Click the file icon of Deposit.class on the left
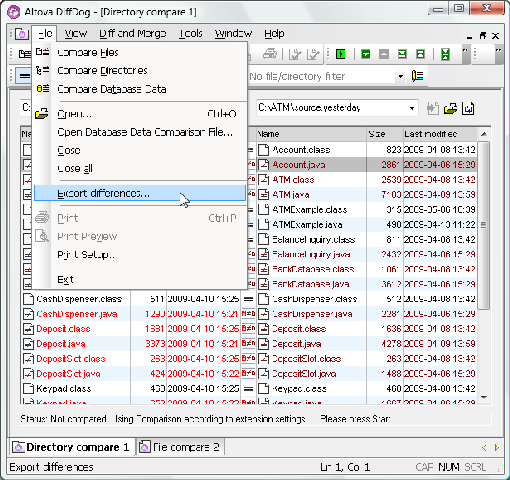The image size is (510, 480). click(28, 329)
